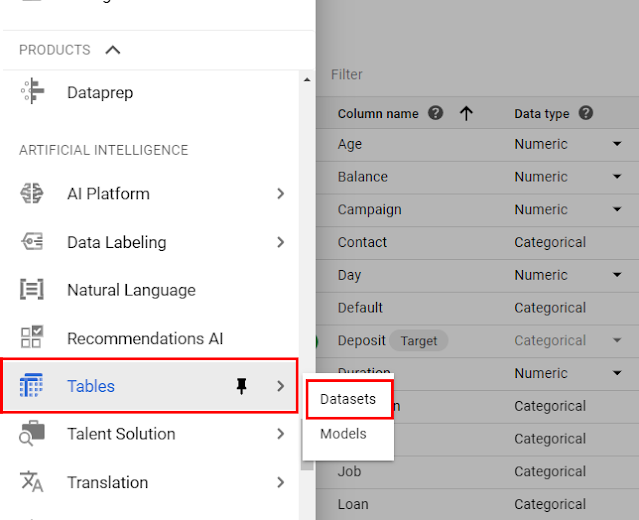Expand the Data Labeling submenu arrow
639x520 pixels.
coord(280,242)
